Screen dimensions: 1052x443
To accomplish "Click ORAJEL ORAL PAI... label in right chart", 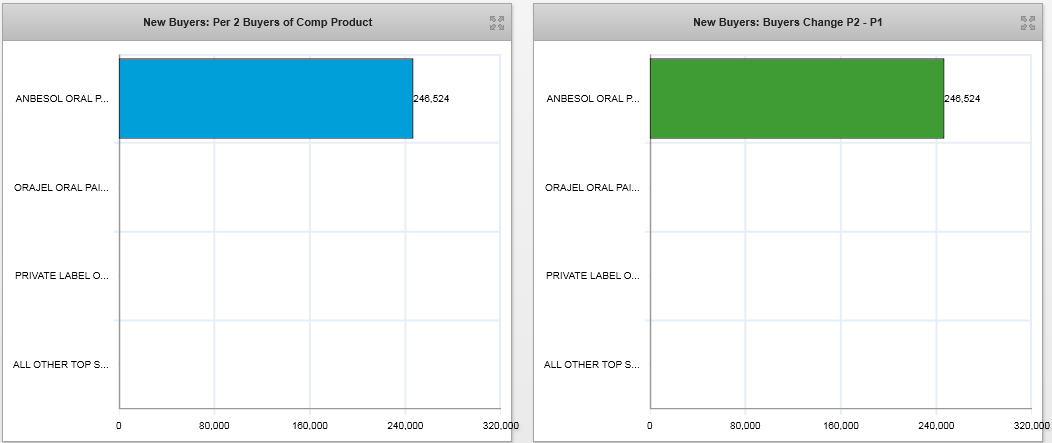I will pos(592,187).
